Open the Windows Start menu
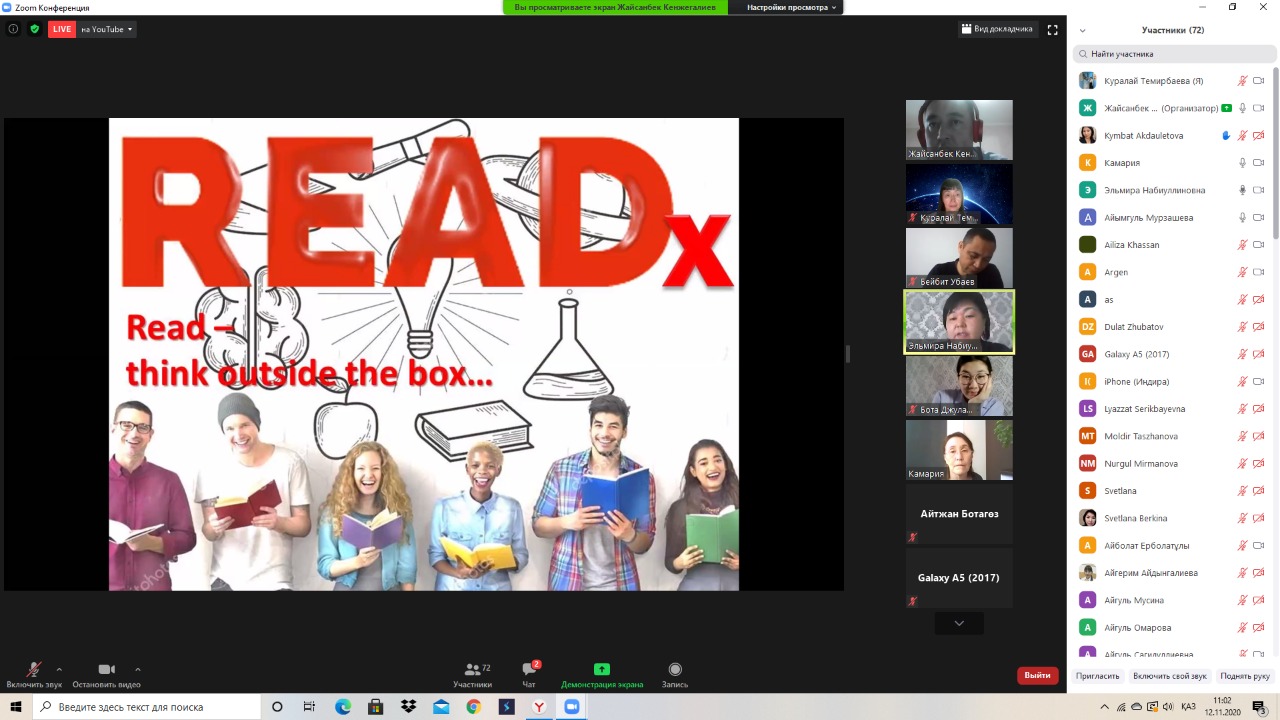Screen dimensions: 1280x720 pyautogui.click(x=16, y=707)
